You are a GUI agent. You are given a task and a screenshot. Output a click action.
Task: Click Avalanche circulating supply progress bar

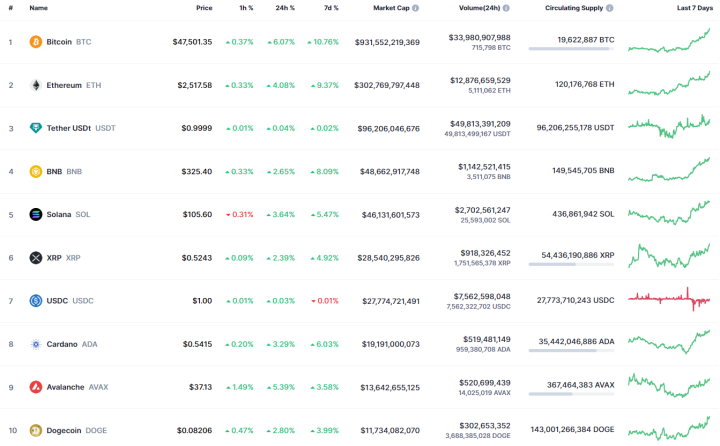coord(571,394)
